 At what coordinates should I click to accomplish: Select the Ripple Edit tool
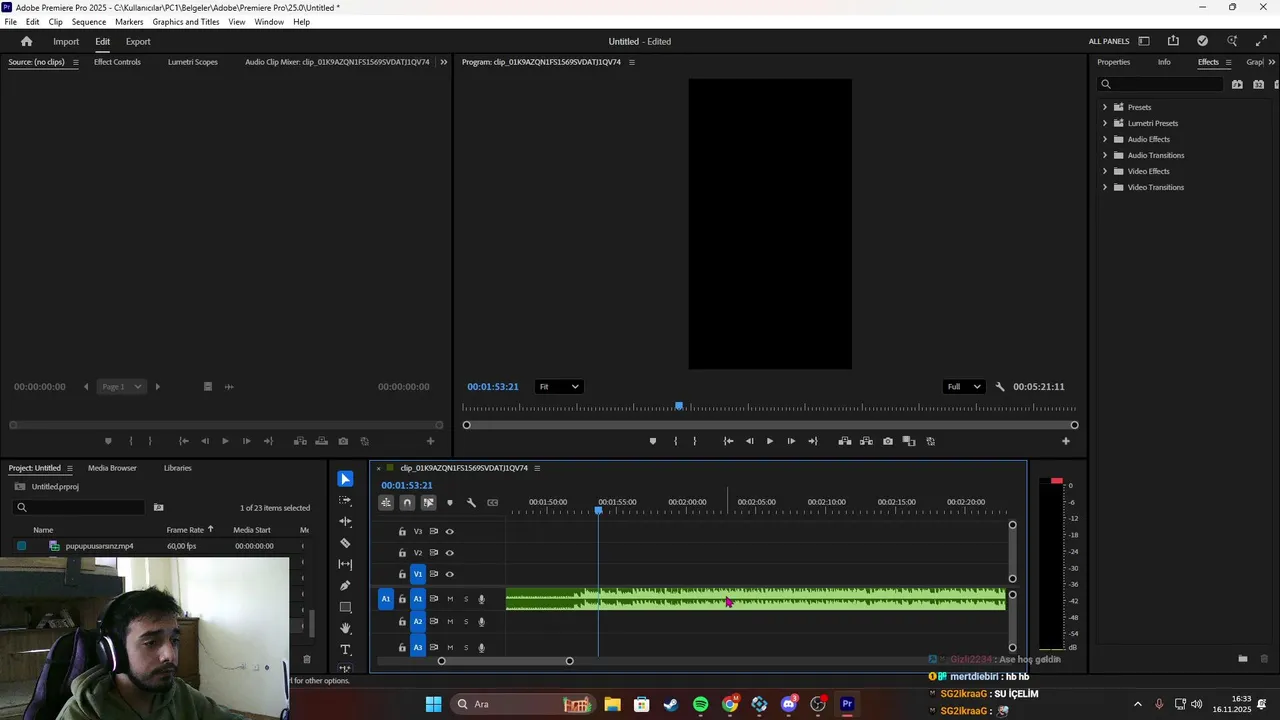coord(345,521)
